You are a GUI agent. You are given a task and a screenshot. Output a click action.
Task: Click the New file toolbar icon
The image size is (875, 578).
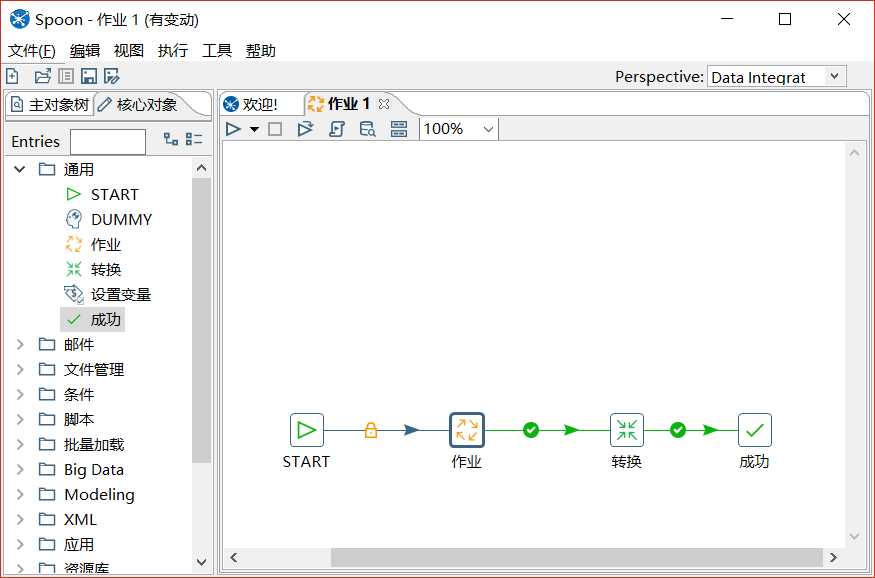(12, 76)
